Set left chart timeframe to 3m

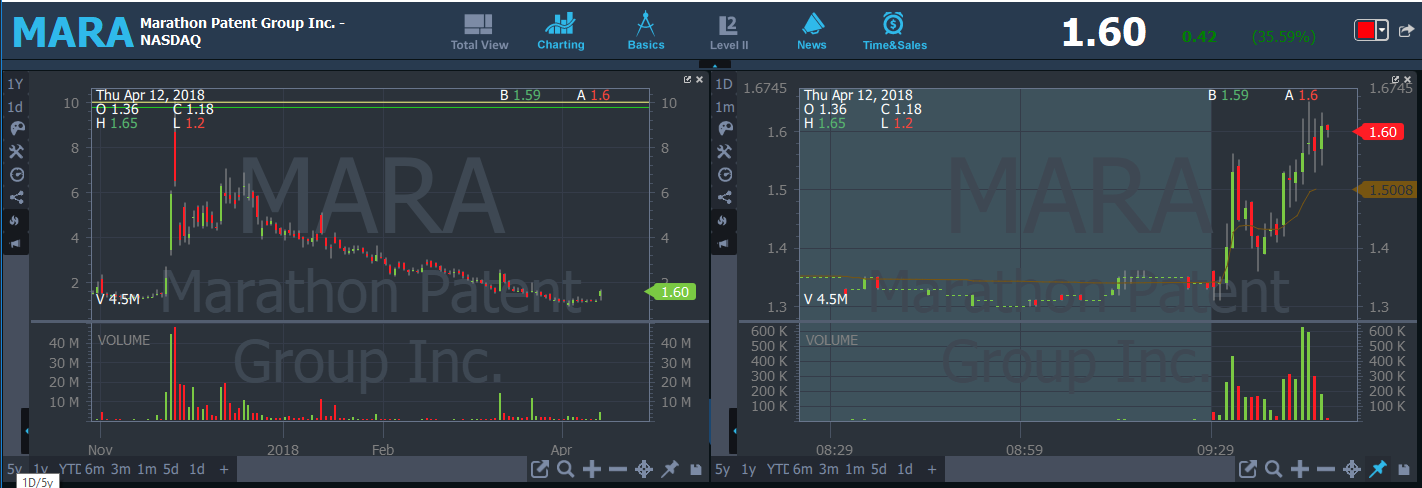[120, 469]
